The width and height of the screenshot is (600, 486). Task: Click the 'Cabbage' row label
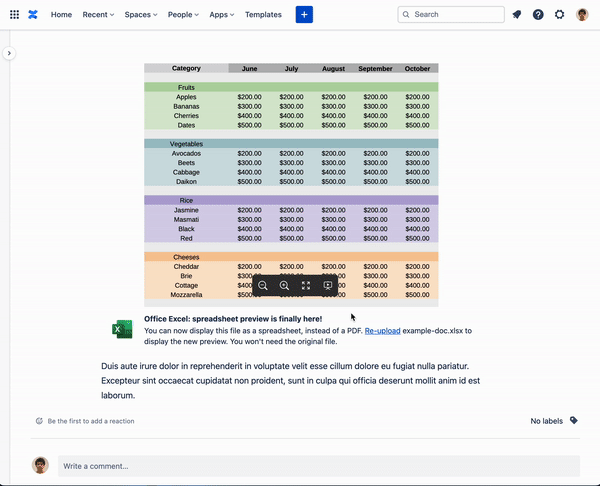click(186, 172)
